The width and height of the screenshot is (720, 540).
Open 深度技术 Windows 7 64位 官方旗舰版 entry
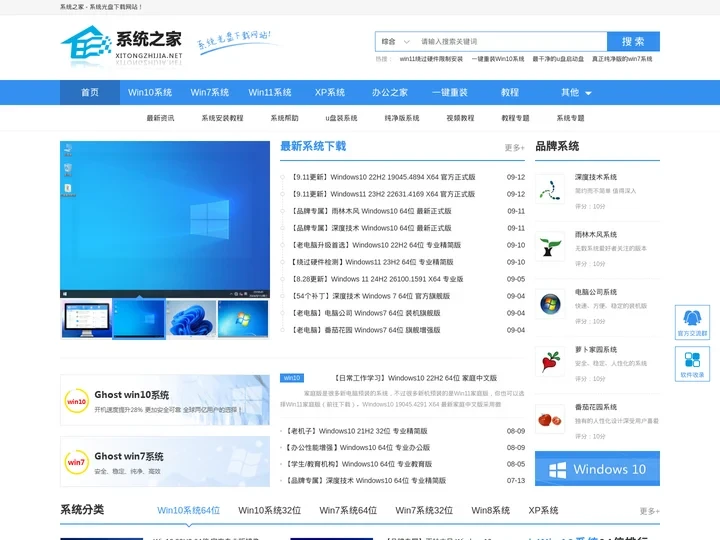[x=371, y=296]
